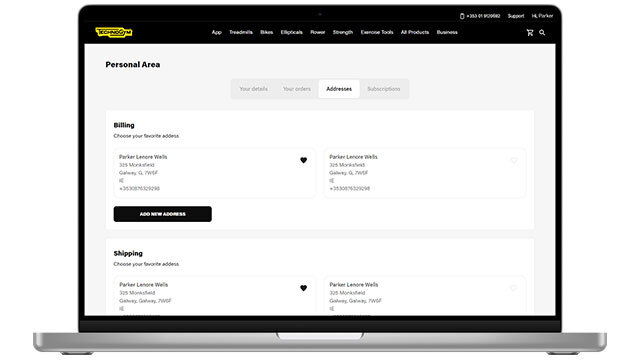Switch to Subscriptions tab

[x=384, y=89]
